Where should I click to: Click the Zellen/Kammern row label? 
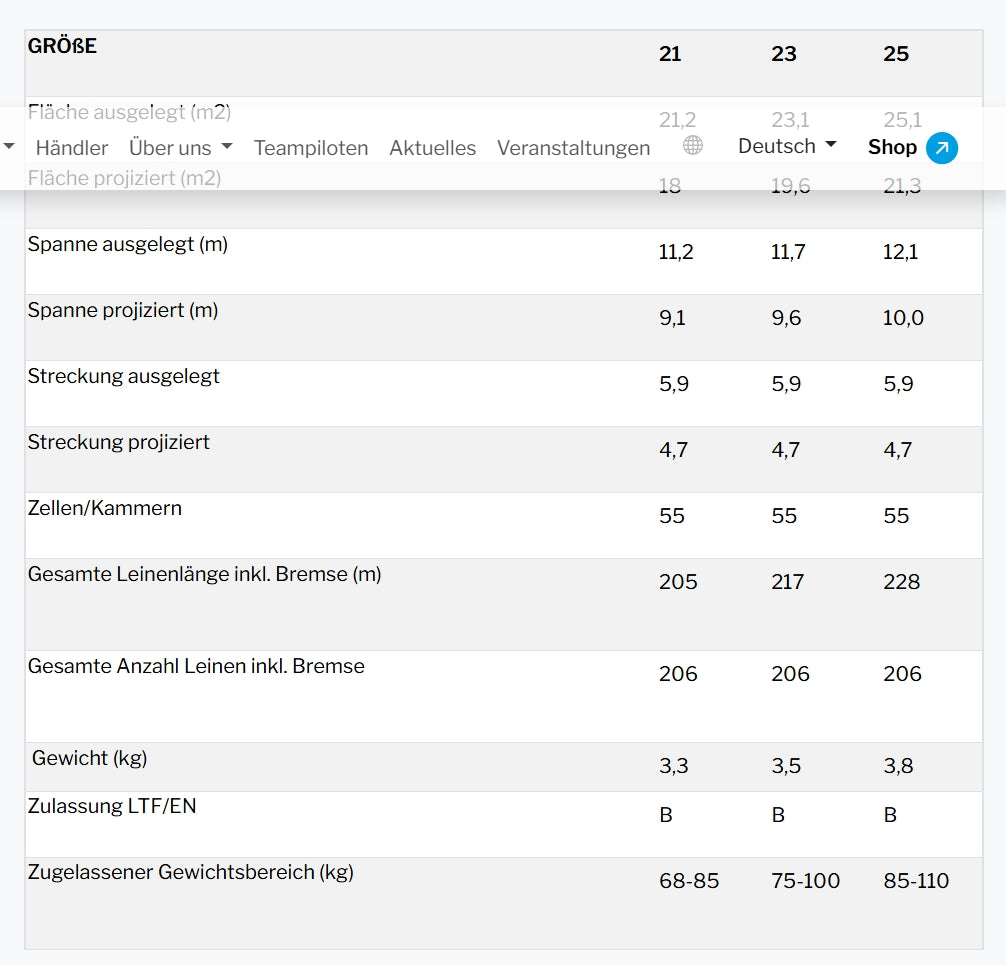(x=105, y=508)
